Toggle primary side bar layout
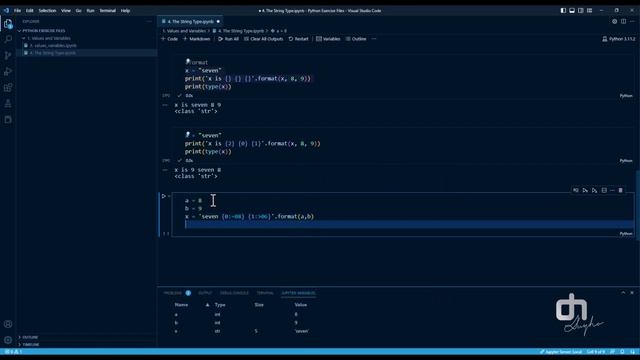The height and width of the screenshot is (360, 640). tap(563, 11)
